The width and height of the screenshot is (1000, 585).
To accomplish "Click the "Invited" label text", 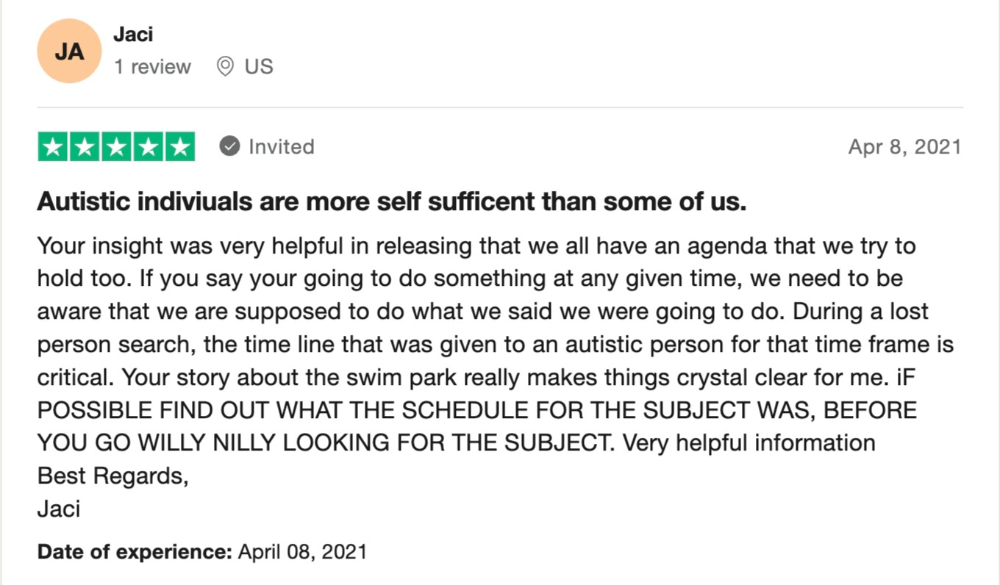I will pos(281,147).
